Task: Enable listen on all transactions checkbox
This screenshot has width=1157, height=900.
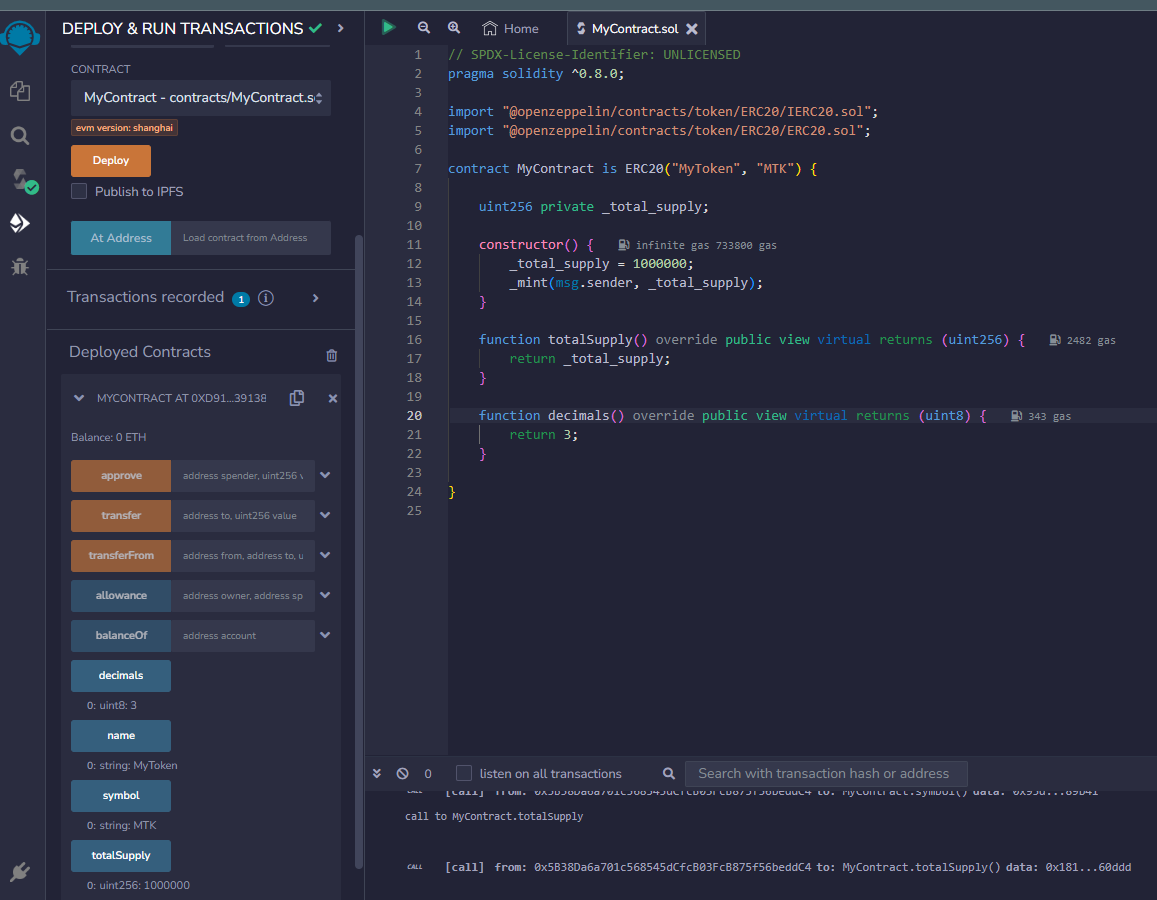Action: tap(464, 773)
